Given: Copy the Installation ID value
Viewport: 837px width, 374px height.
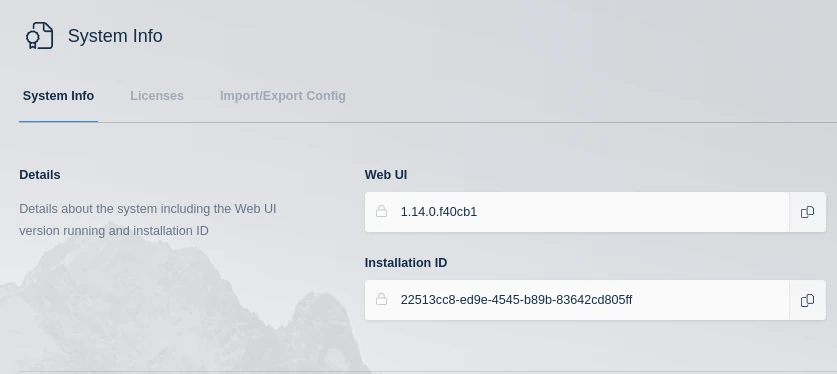Looking at the screenshot, I should 807,300.
